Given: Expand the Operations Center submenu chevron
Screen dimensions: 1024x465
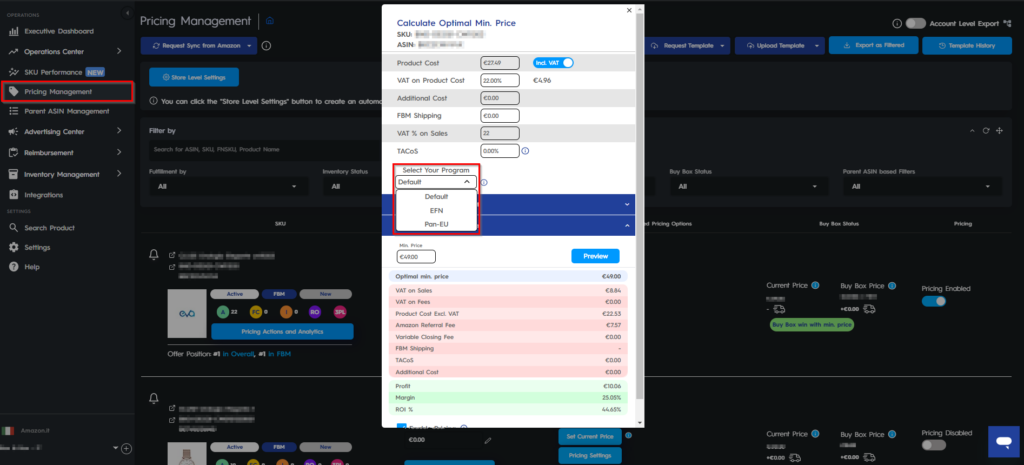Looking at the screenshot, I should 119,51.
